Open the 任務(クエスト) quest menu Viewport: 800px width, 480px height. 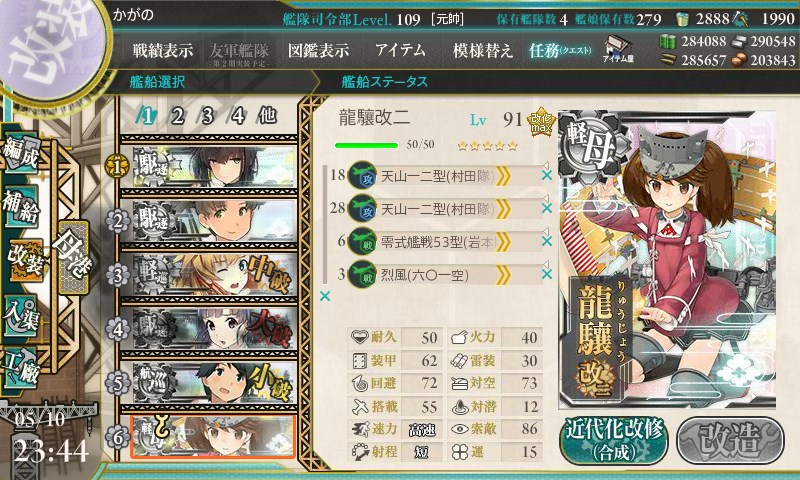pyautogui.click(x=560, y=50)
